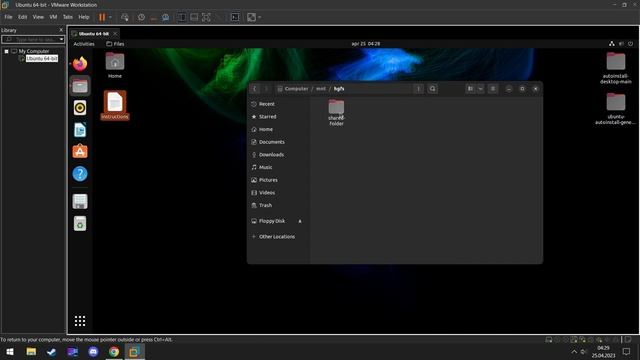
Task: Go back in the Files window
Action: click(255, 89)
